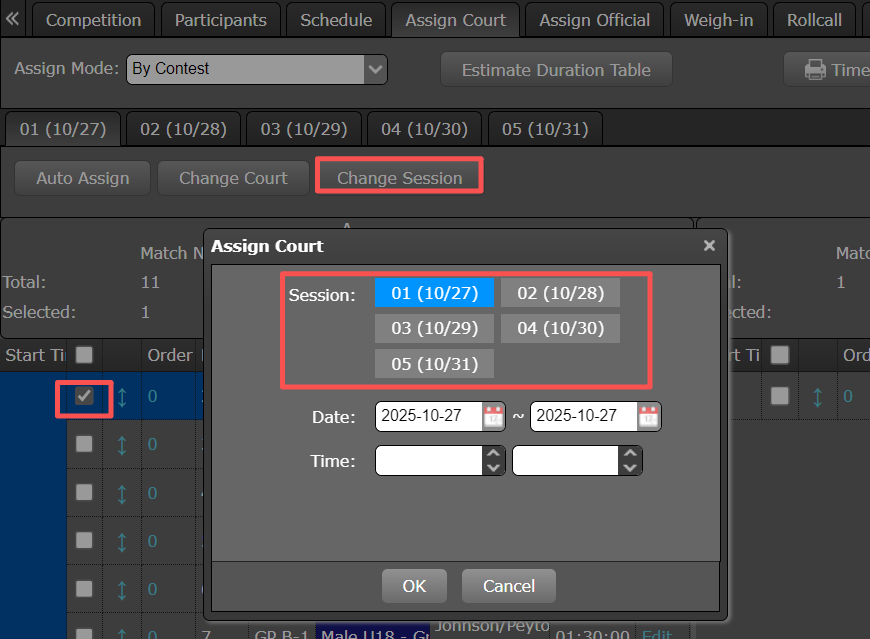Select session 04 (10/30) in dialog
This screenshot has width=870, height=639.
point(560,328)
